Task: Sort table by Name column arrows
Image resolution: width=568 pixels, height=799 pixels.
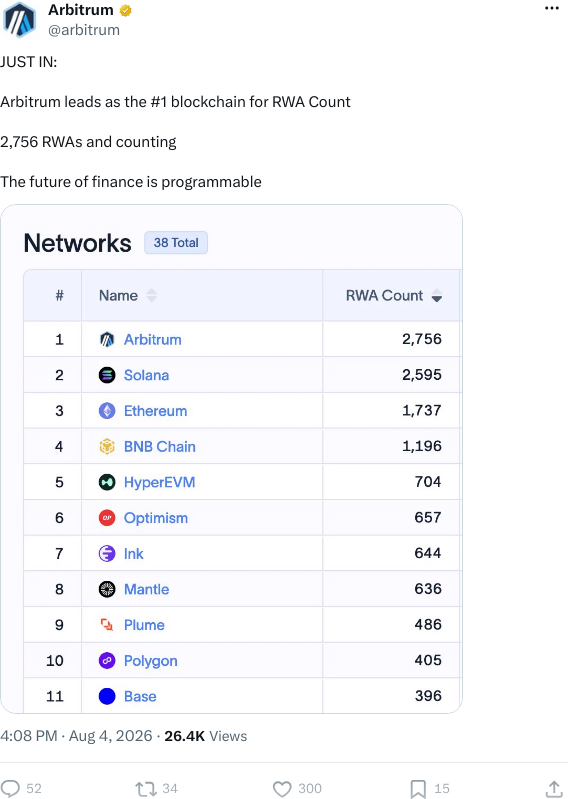Action: (x=151, y=296)
